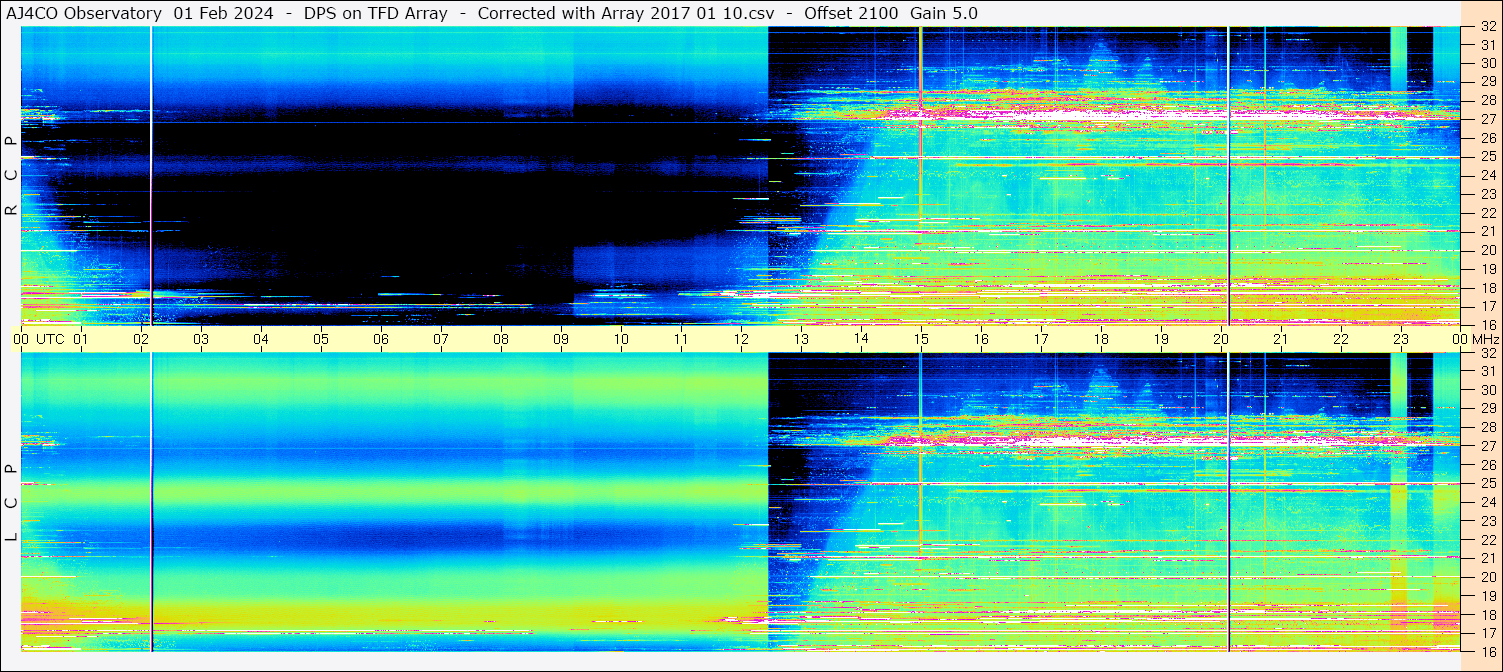Click the vertical "L C P" panel label
1503x672 pixels.
tap(11, 503)
